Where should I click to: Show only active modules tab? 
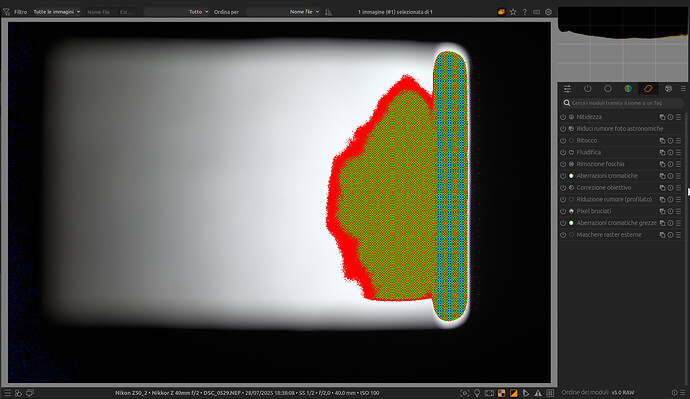[x=587, y=89]
